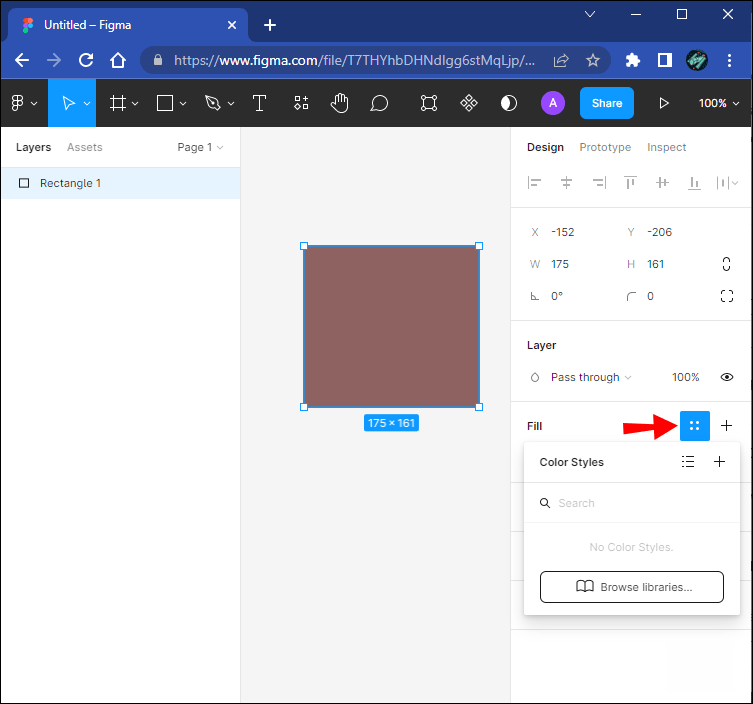753x704 pixels.
Task: Expand the Page 1 dropdown
Action: point(200,147)
